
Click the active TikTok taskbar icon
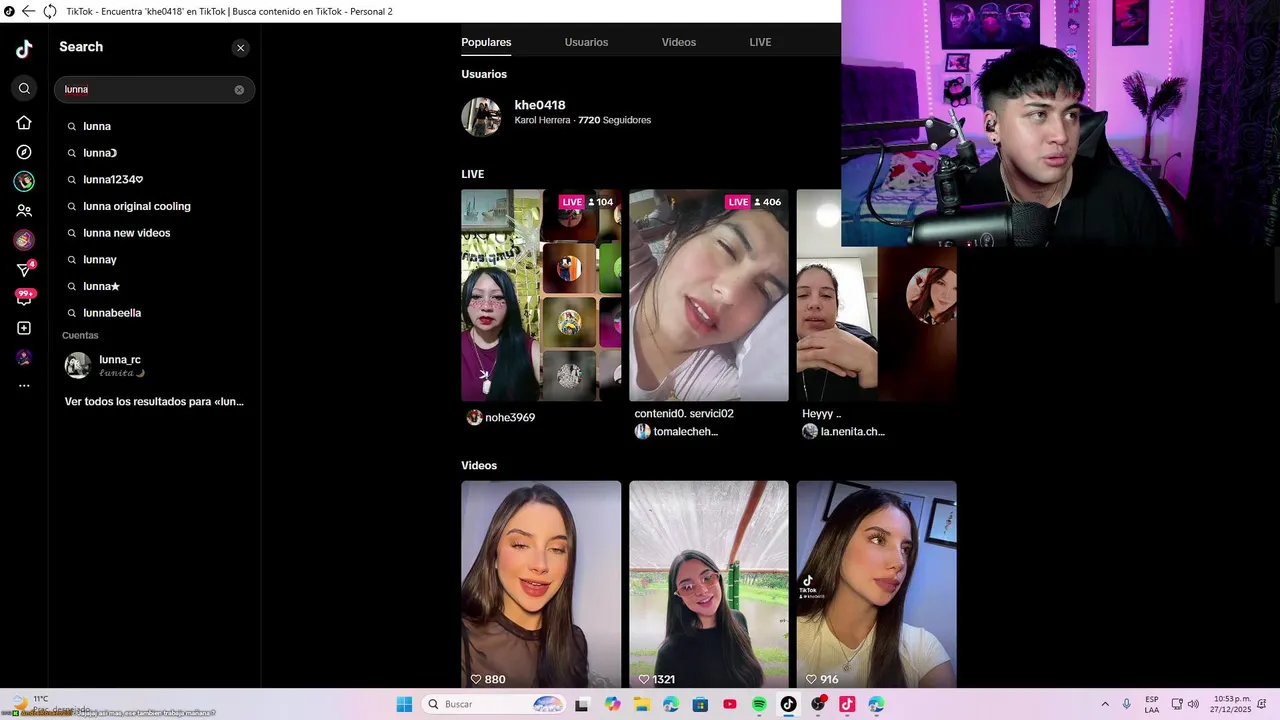point(788,704)
